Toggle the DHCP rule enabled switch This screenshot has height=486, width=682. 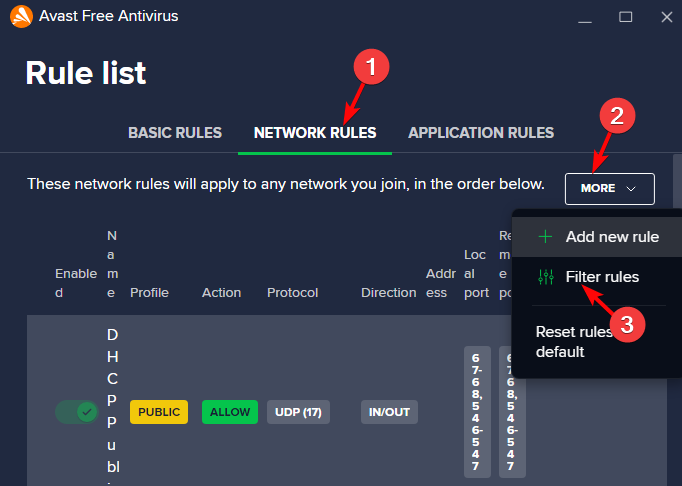(77, 412)
